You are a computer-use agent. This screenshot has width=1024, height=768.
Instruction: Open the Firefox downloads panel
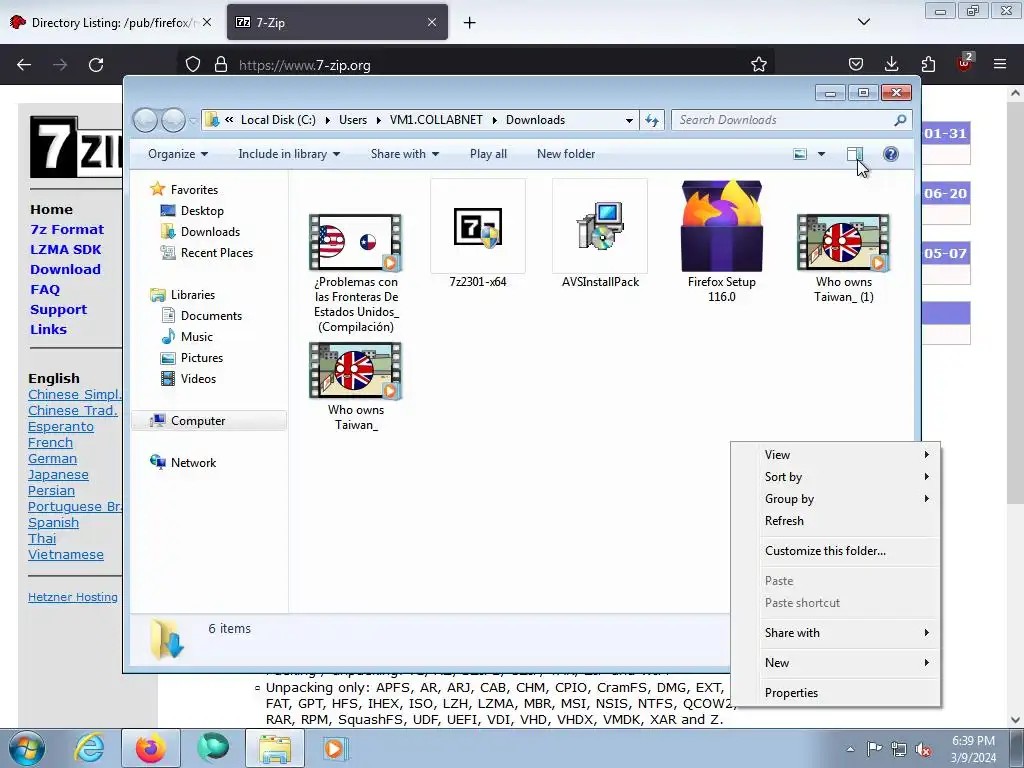point(891,64)
